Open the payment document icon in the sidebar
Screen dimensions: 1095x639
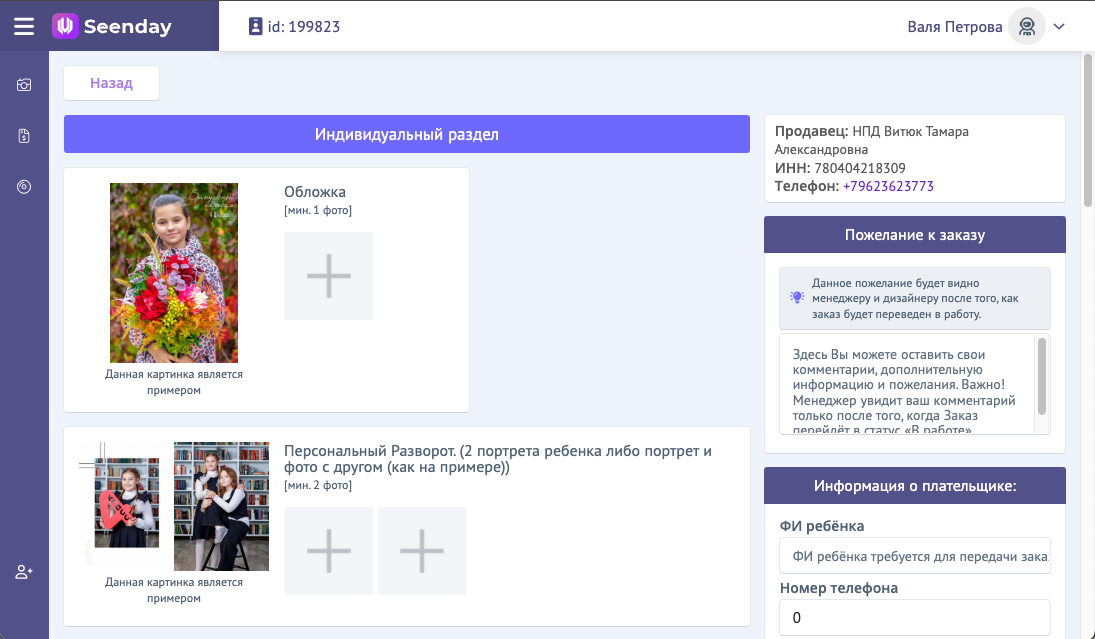[x=23, y=136]
